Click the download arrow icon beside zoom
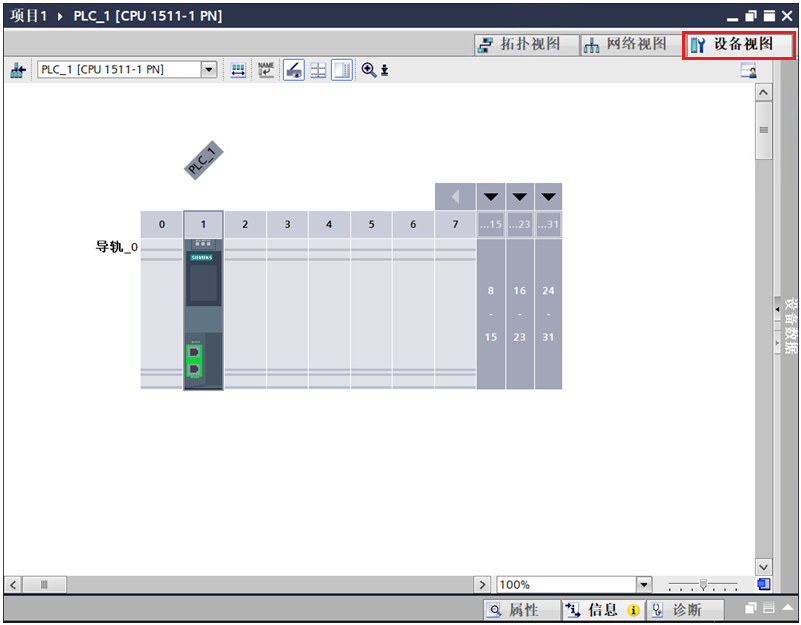 pos(385,71)
